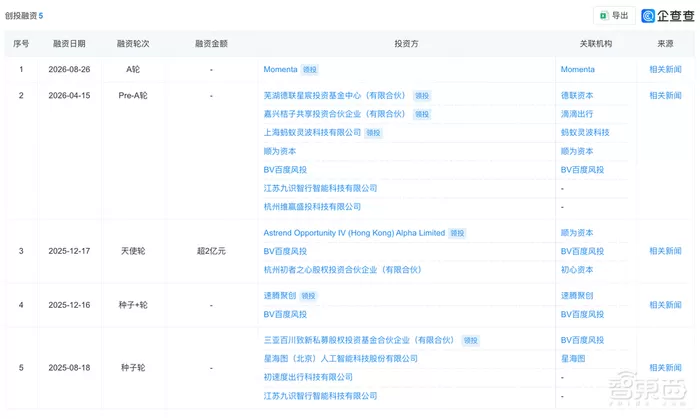Open 相关新闻 for the A轮 row
The width and height of the screenshot is (700, 419).
click(665, 69)
